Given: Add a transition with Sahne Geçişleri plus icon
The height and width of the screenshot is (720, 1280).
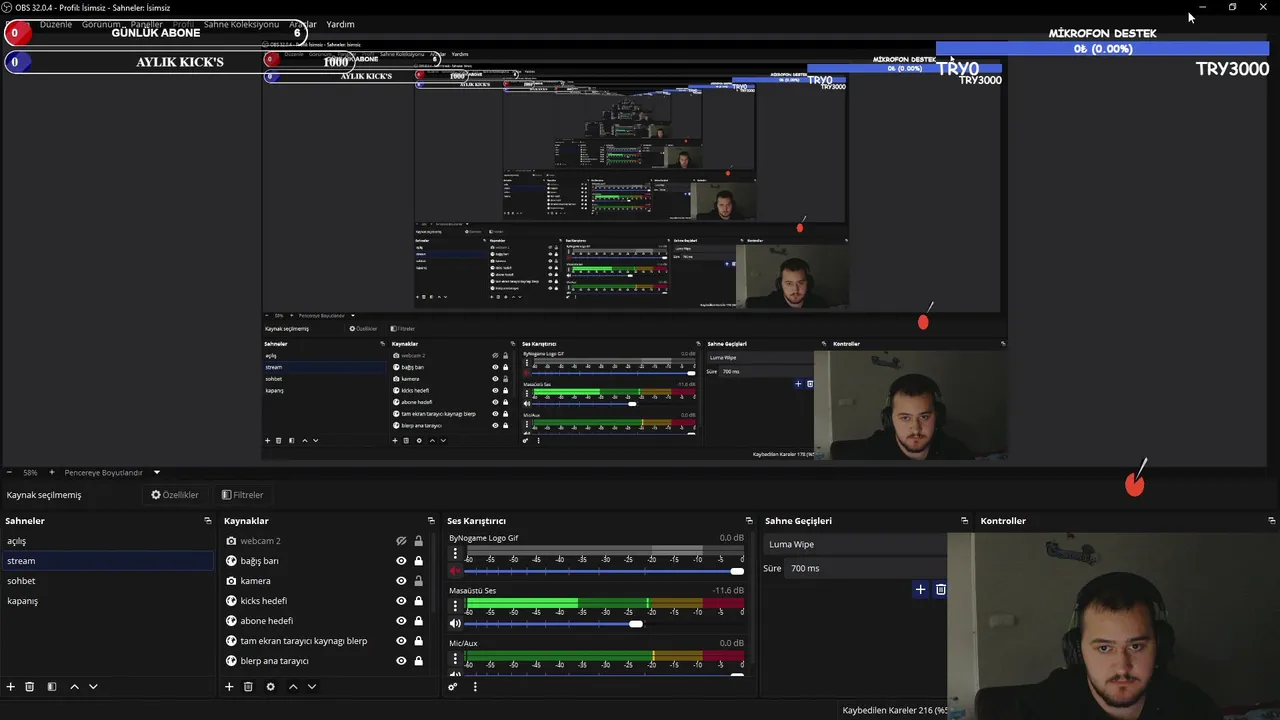Looking at the screenshot, I should (921, 589).
